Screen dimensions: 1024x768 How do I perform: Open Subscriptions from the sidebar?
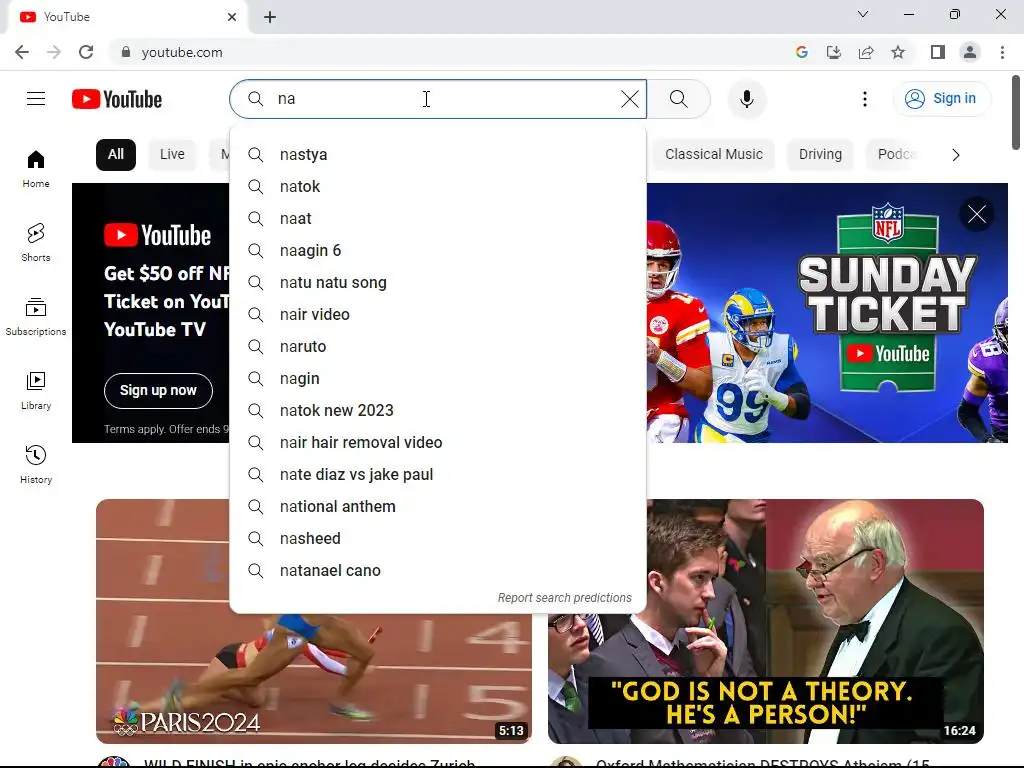36,317
